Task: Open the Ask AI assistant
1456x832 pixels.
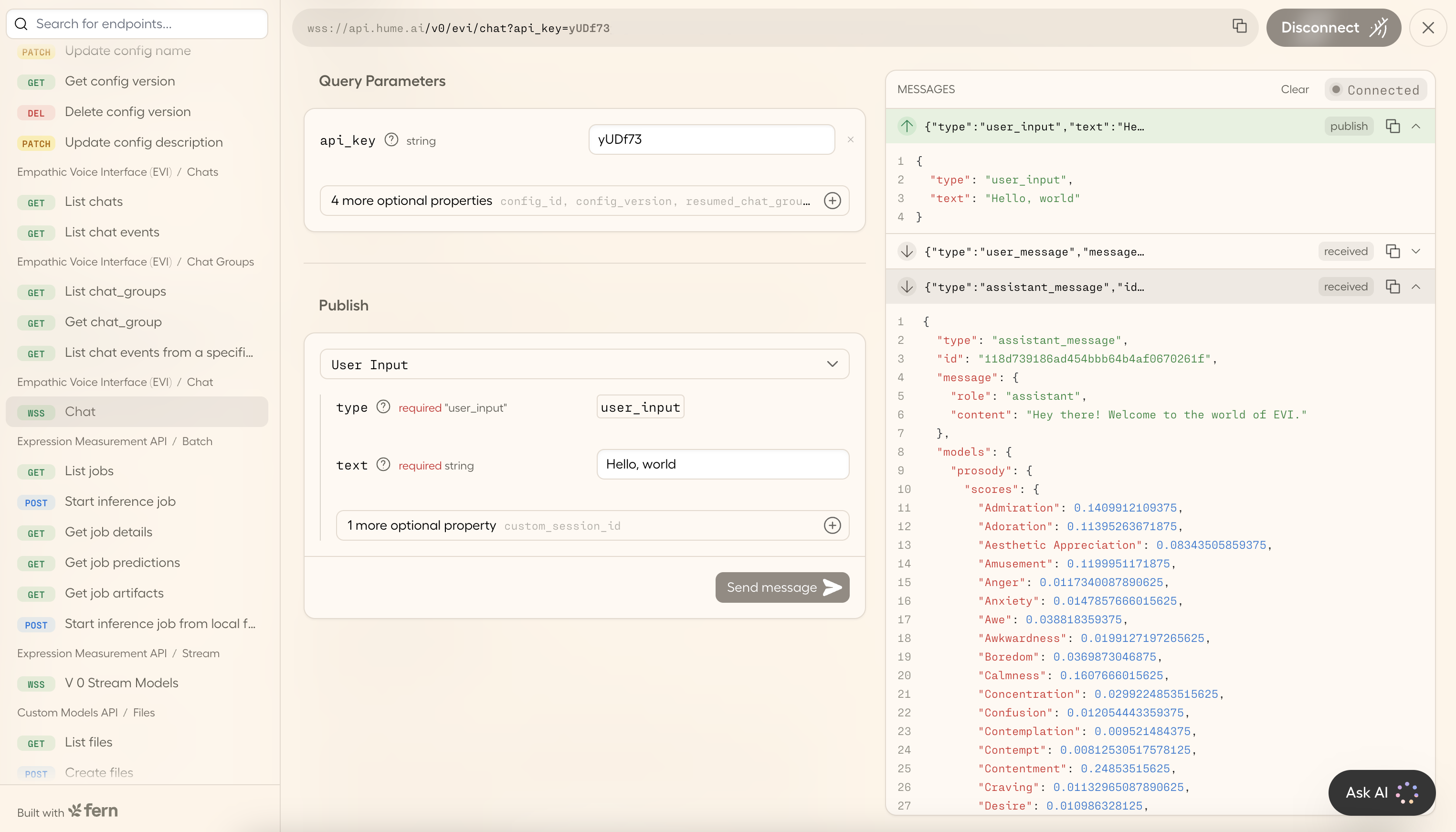Action: coord(1381,792)
